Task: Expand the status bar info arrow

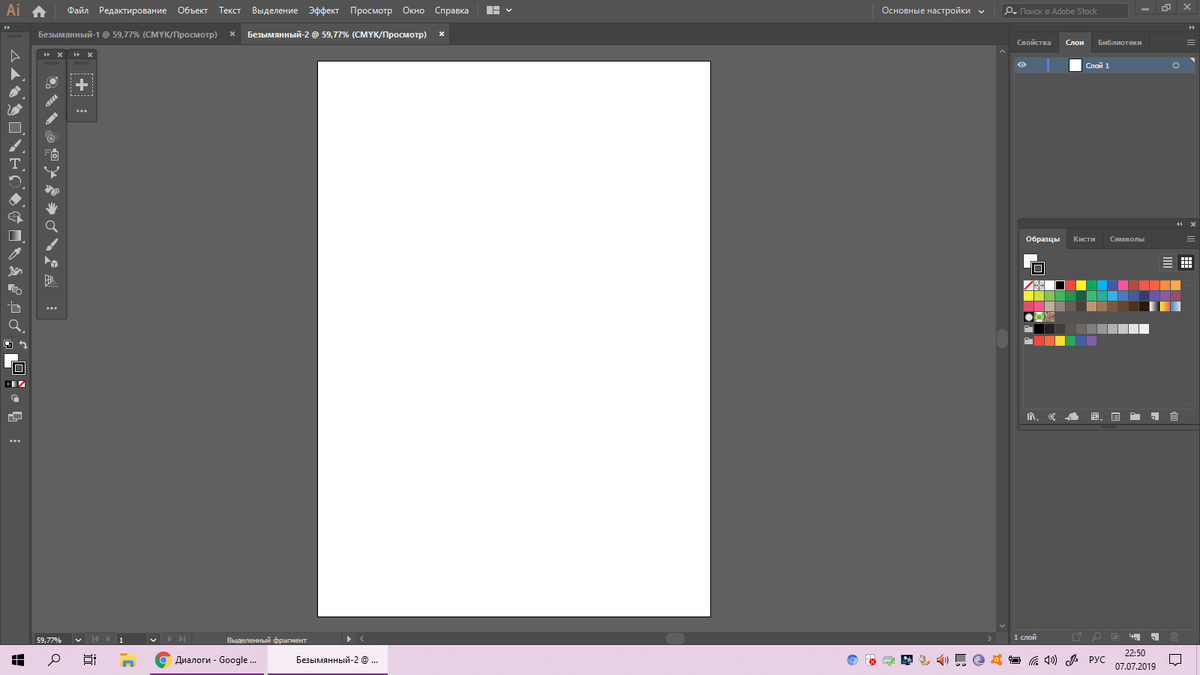Action: point(349,639)
